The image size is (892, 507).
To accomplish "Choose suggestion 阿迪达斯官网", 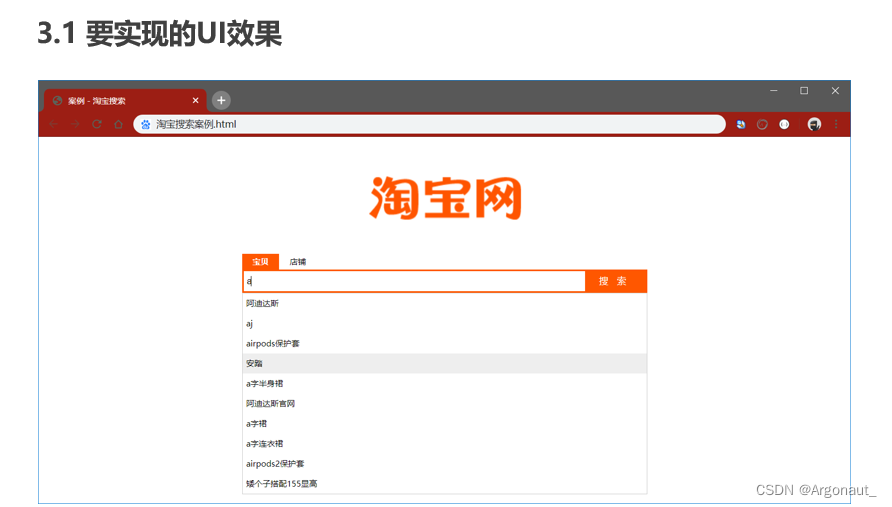I will (445, 403).
